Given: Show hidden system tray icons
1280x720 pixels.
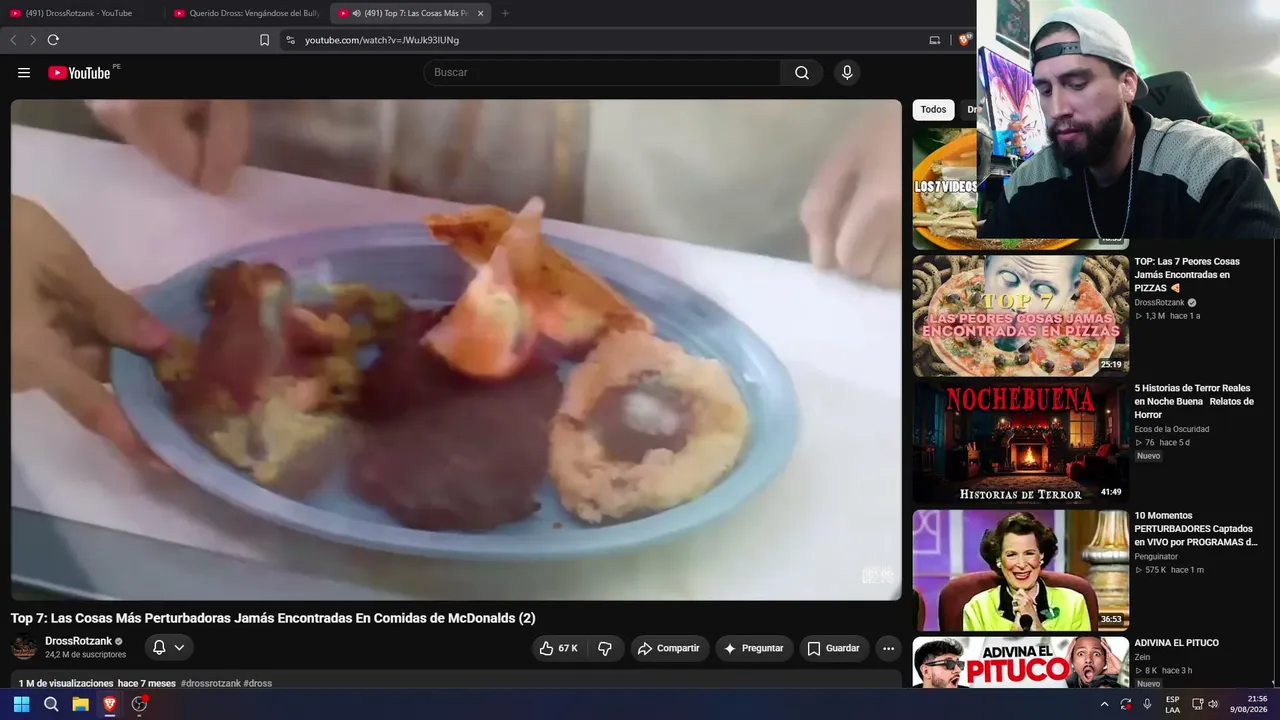Looking at the screenshot, I should [x=1104, y=704].
